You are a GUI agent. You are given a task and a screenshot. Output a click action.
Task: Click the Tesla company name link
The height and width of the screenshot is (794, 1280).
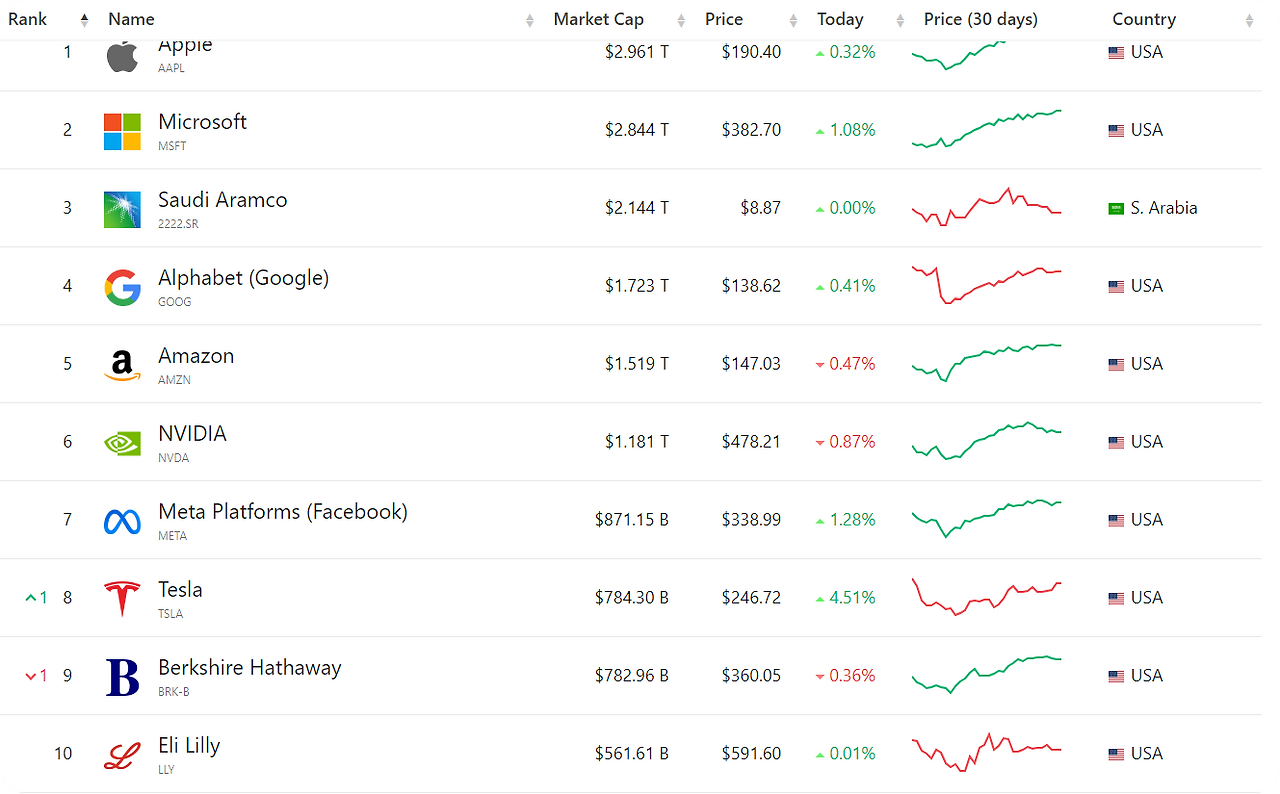click(180, 590)
